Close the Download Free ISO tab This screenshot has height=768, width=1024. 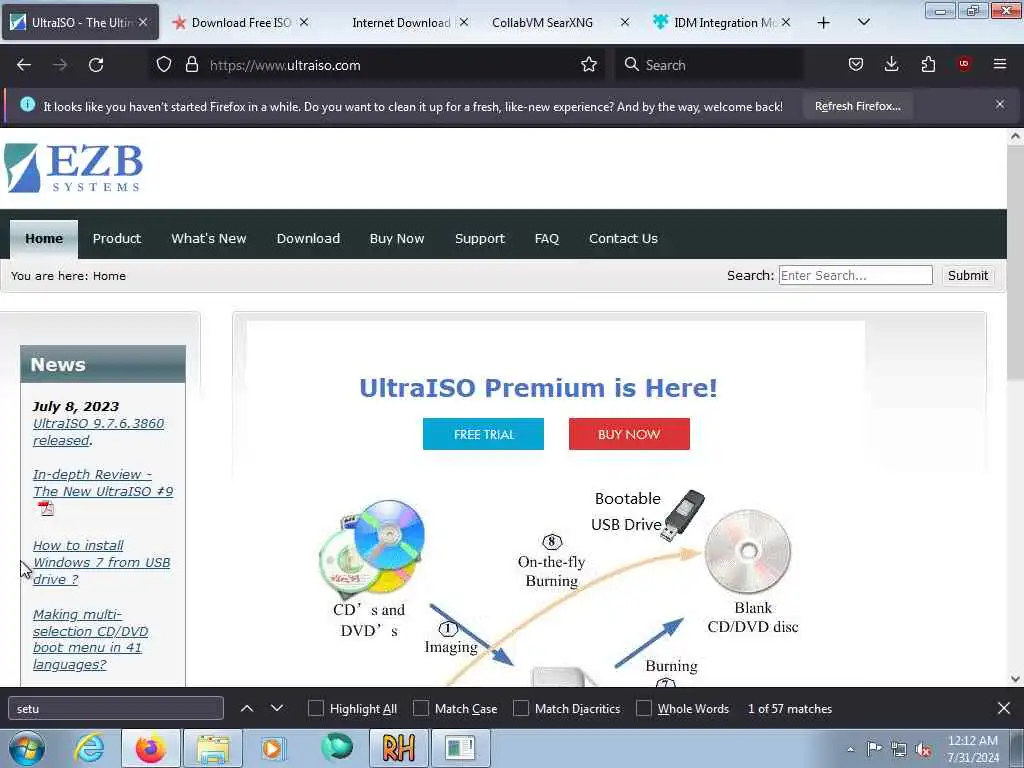pos(304,22)
